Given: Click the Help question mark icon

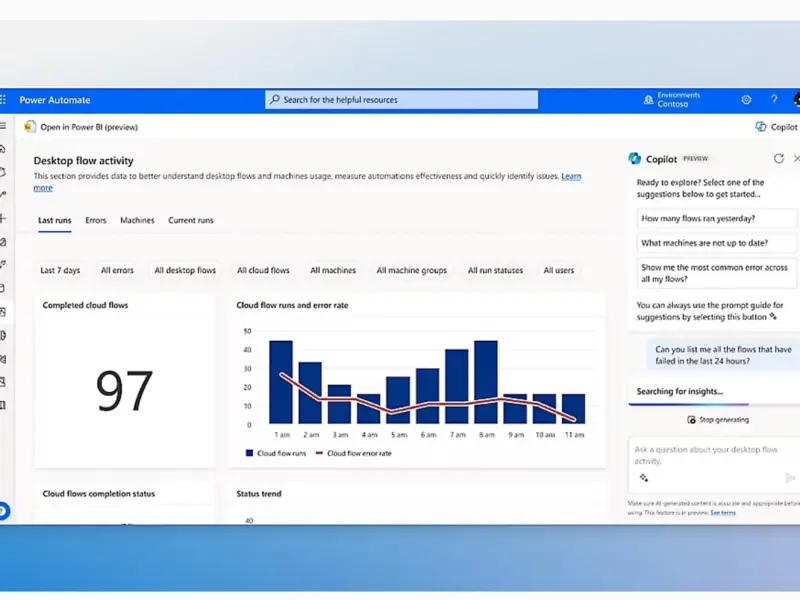Looking at the screenshot, I should 774,100.
